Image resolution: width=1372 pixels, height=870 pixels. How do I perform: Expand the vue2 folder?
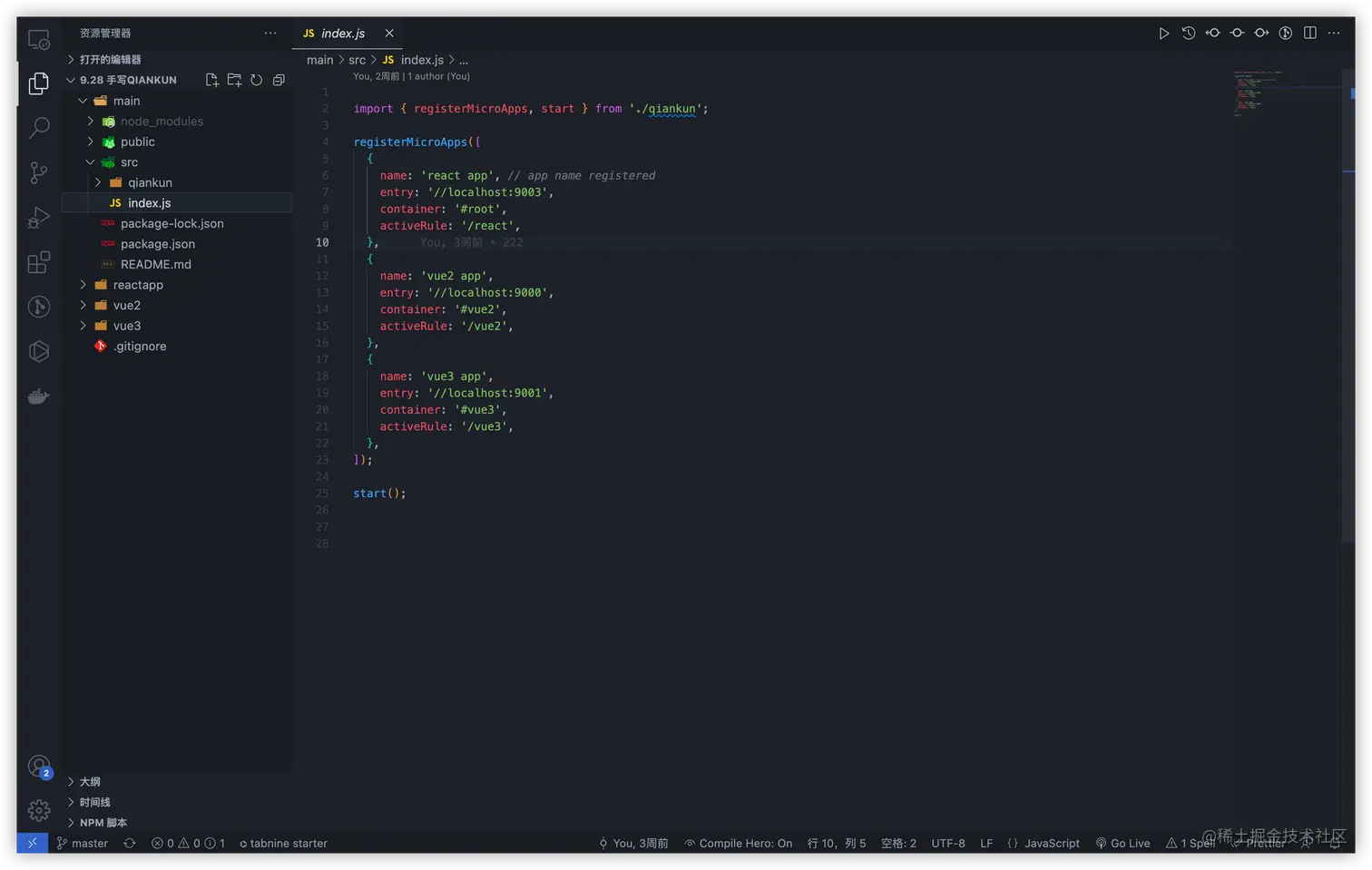pos(177,306)
